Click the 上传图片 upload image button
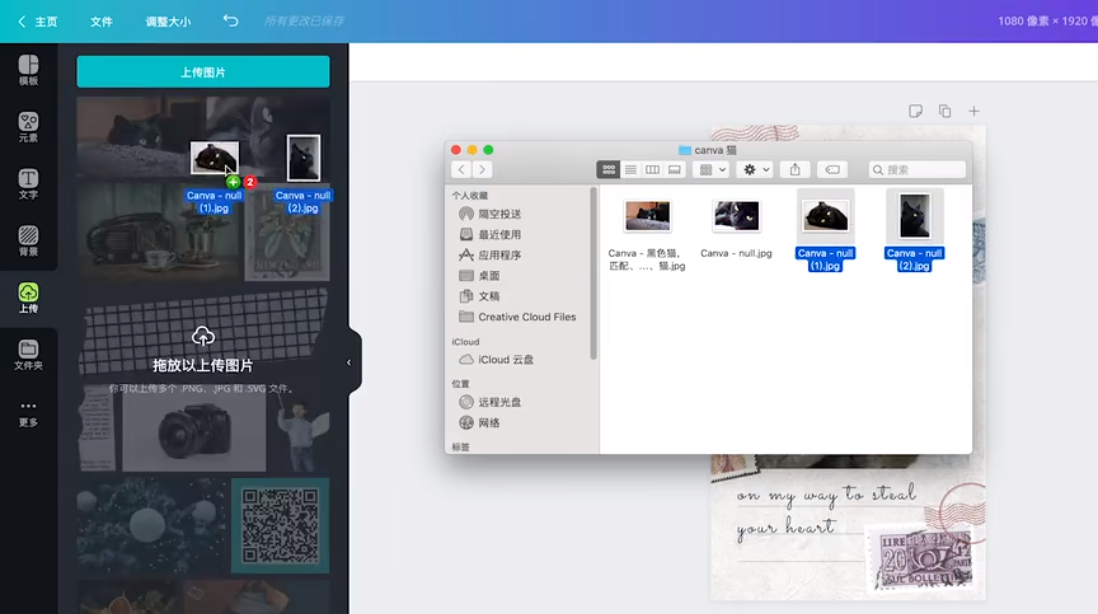 (203, 71)
